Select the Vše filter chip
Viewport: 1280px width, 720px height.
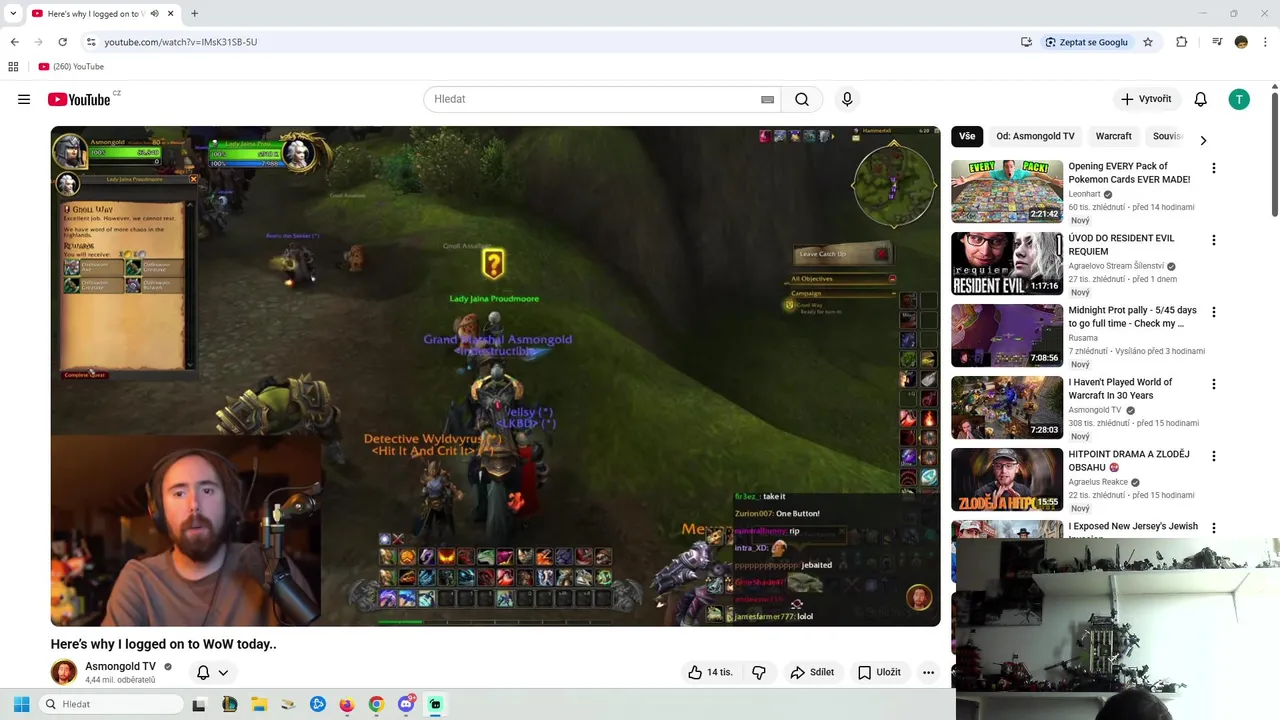point(967,136)
